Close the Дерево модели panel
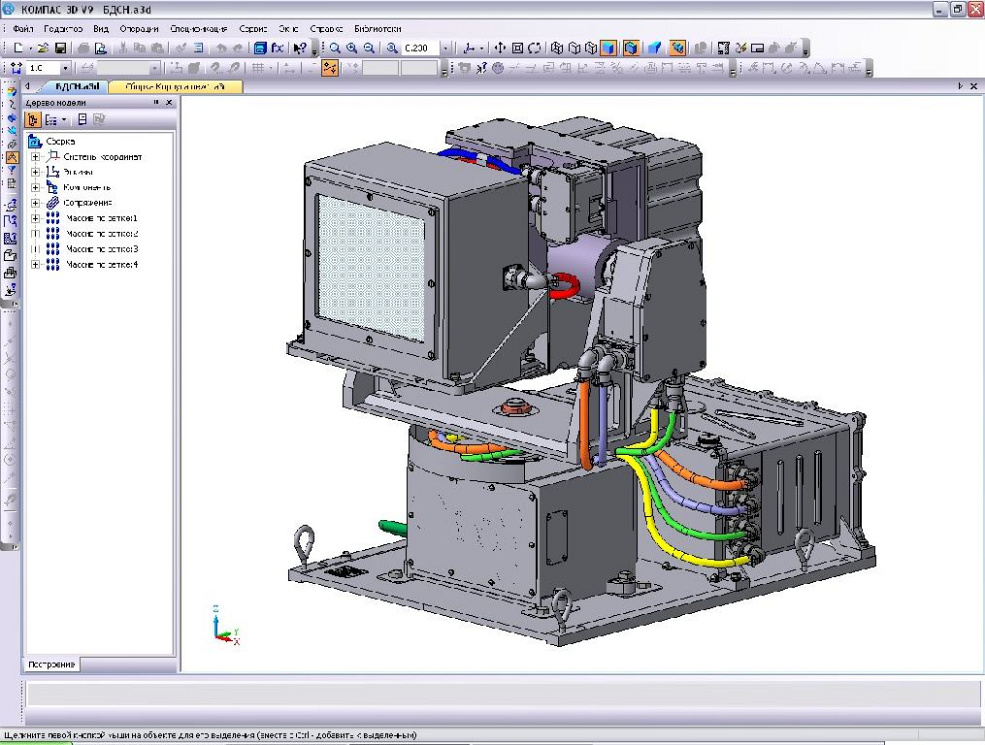The width and height of the screenshot is (985, 745). pyautogui.click(x=169, y=103)
